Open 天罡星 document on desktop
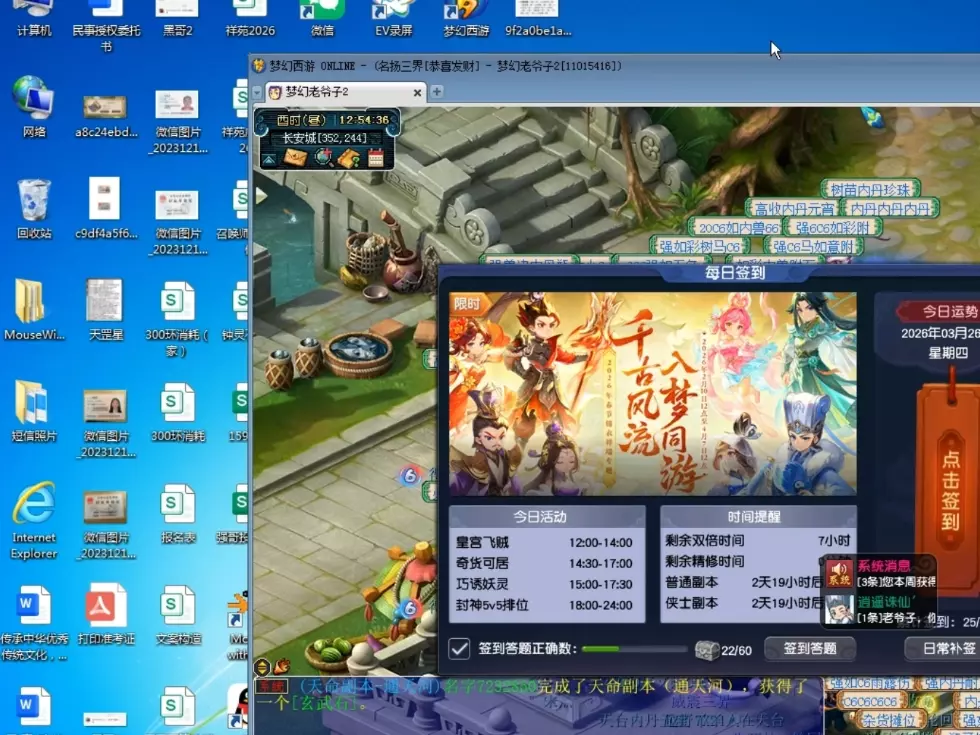This screenshot has width=980, height=735. tap(106, 310)
